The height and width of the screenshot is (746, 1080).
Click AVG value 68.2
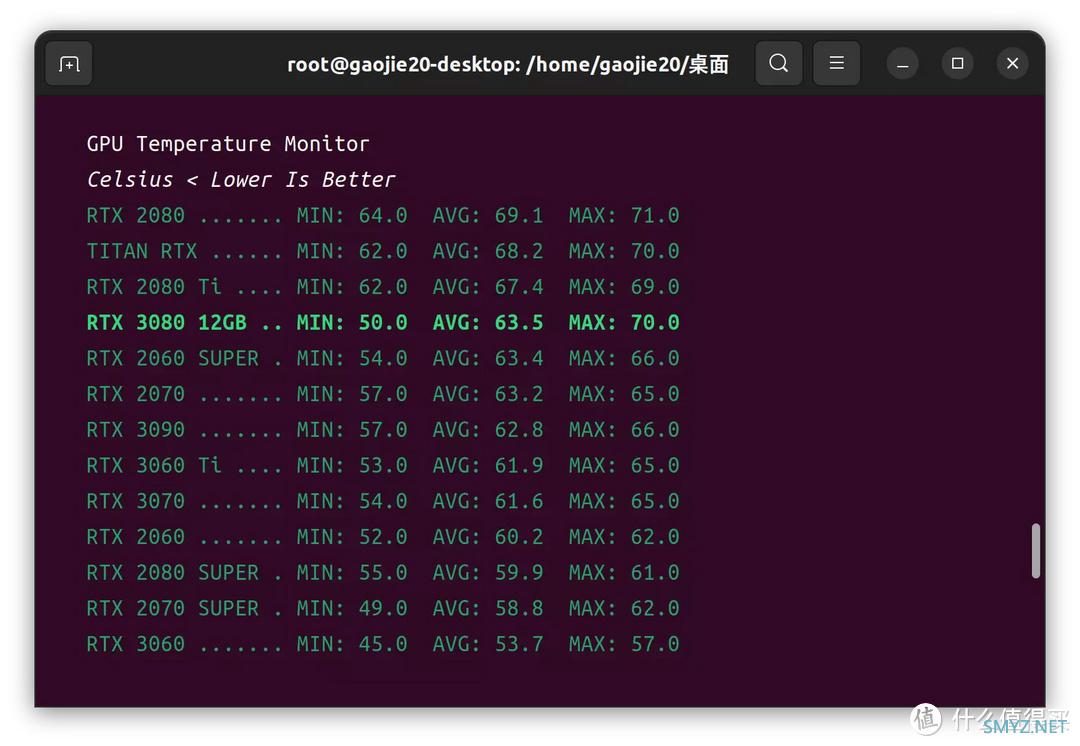[x=519, y=251]
